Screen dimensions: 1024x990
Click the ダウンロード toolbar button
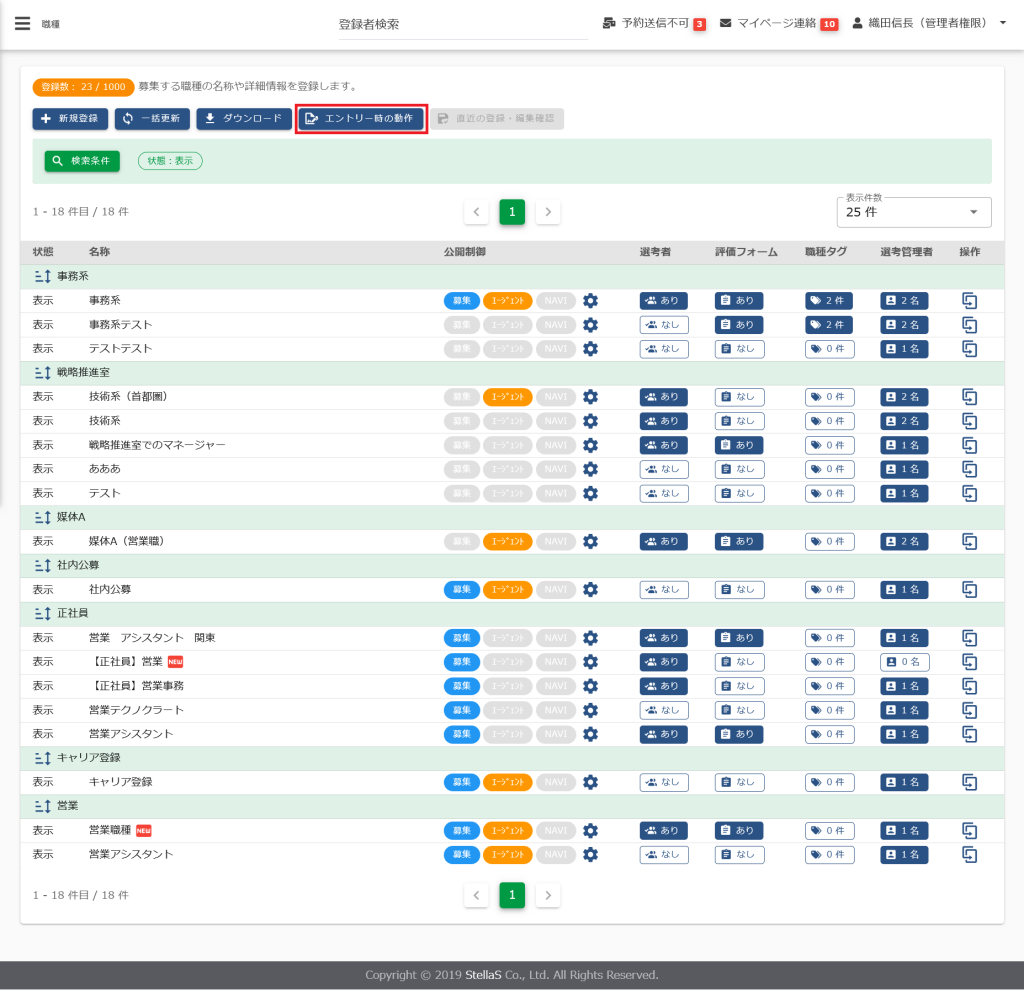[243, 119]
